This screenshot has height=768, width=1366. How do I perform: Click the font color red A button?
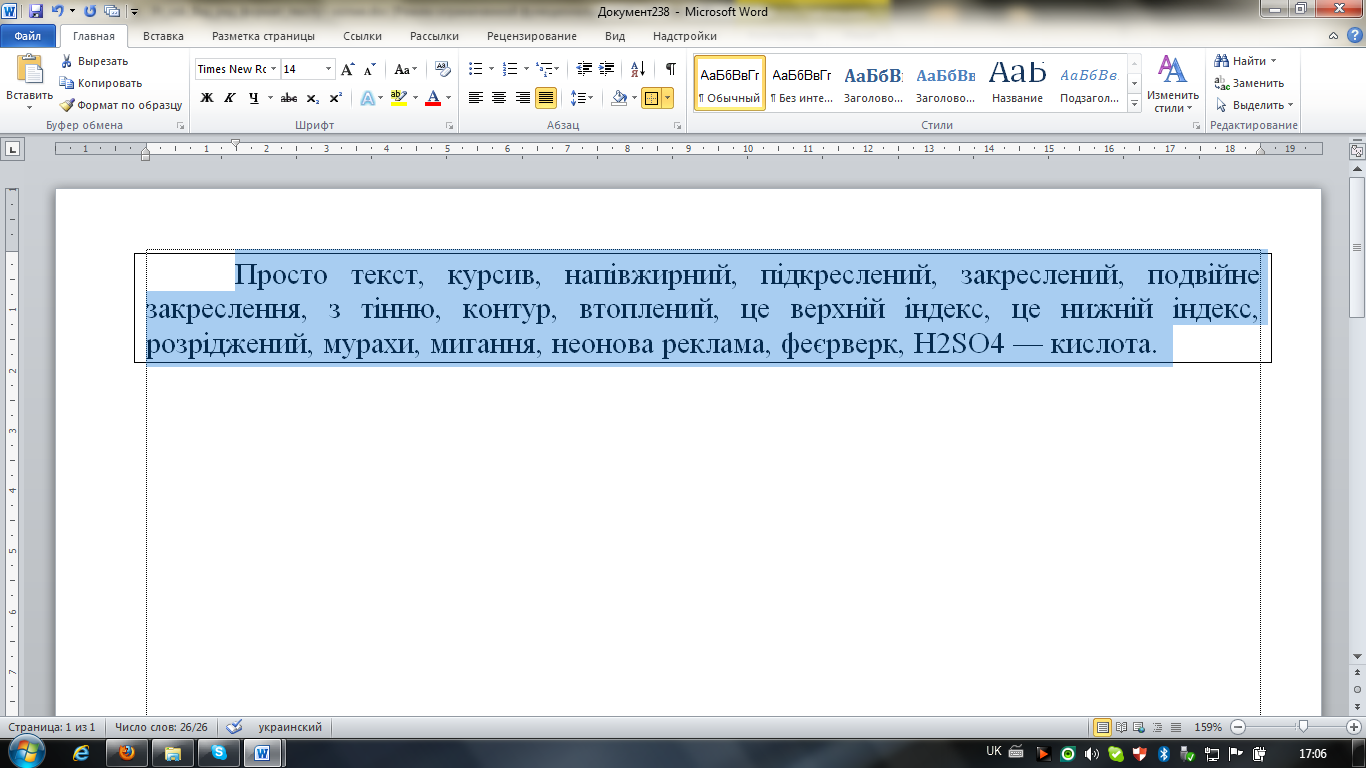click(432, 98)
